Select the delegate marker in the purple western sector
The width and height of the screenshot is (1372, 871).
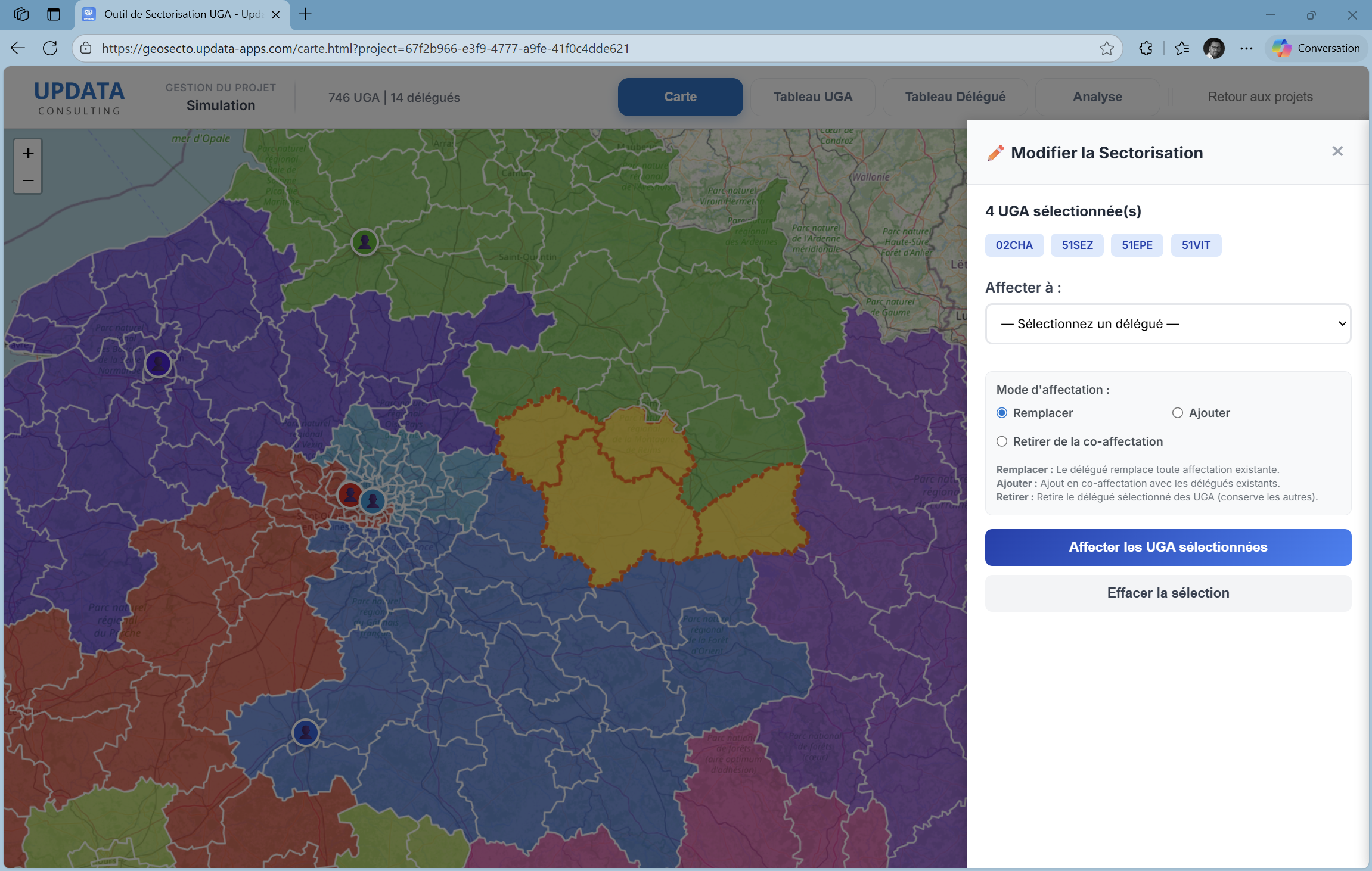pyautogui.click(x=158, y=363)
